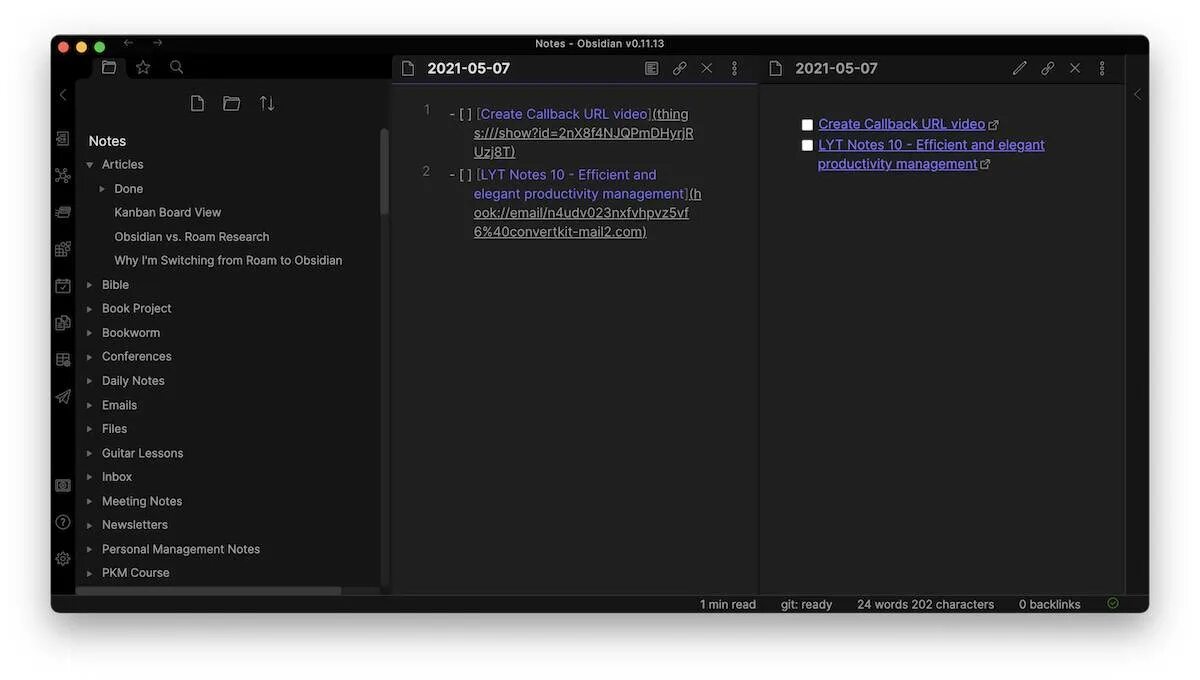Toggle preview mode on the left note pane
This screenshot has width=1200, height=680.
[x=651, y=67]
